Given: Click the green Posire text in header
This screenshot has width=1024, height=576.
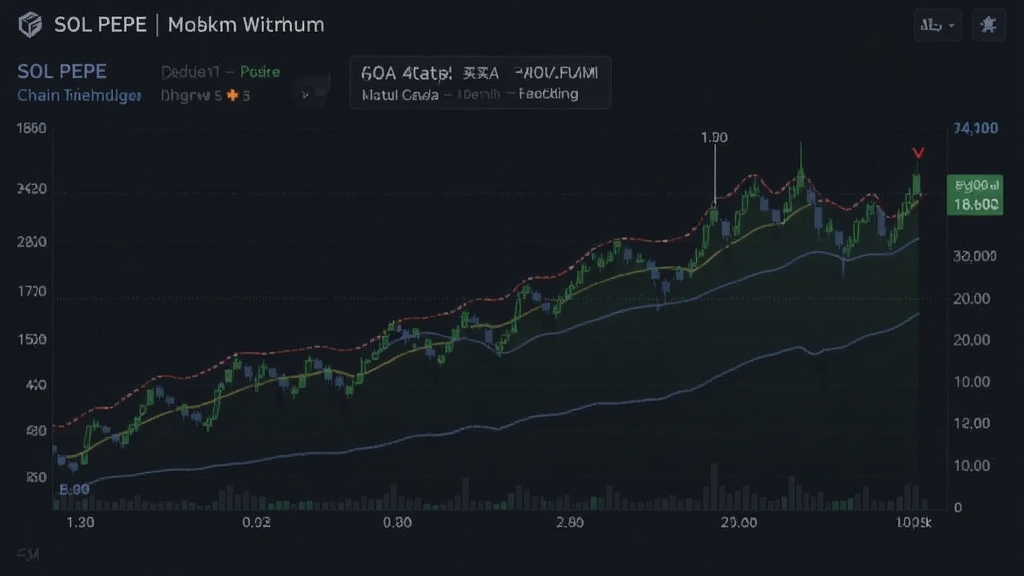Looking at the screenshot, I should tap(260, 72).
